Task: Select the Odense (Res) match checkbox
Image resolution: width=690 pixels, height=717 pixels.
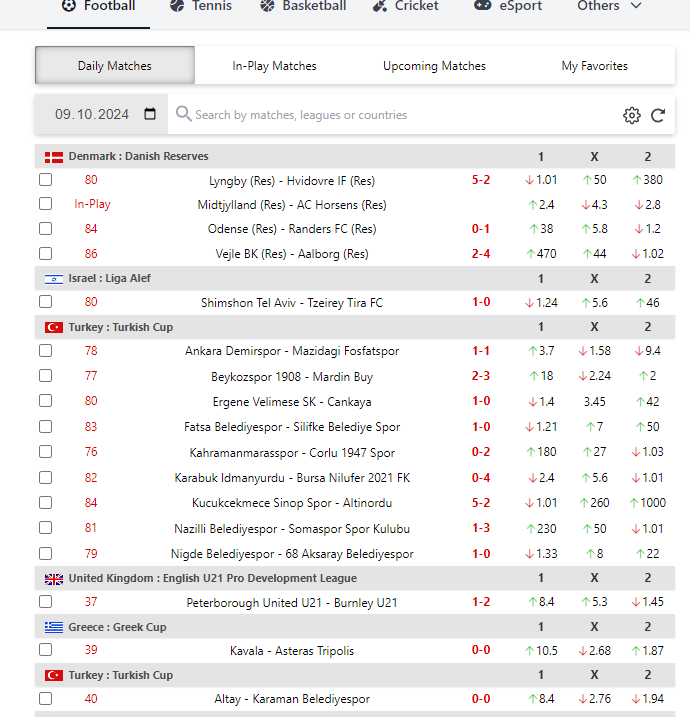Action: tap(46, 229)
